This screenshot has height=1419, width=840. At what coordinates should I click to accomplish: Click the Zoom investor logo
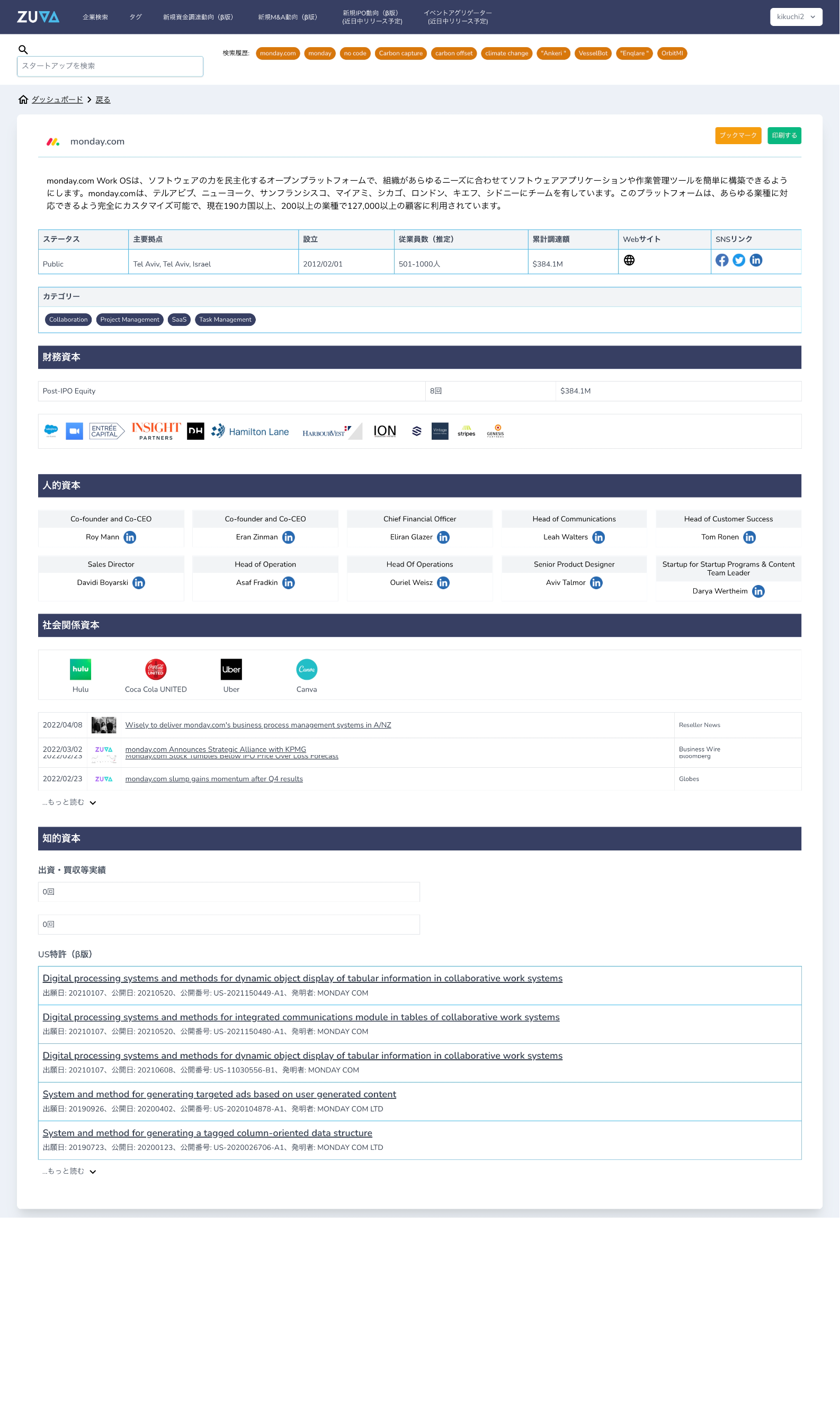tap(75, 431)
